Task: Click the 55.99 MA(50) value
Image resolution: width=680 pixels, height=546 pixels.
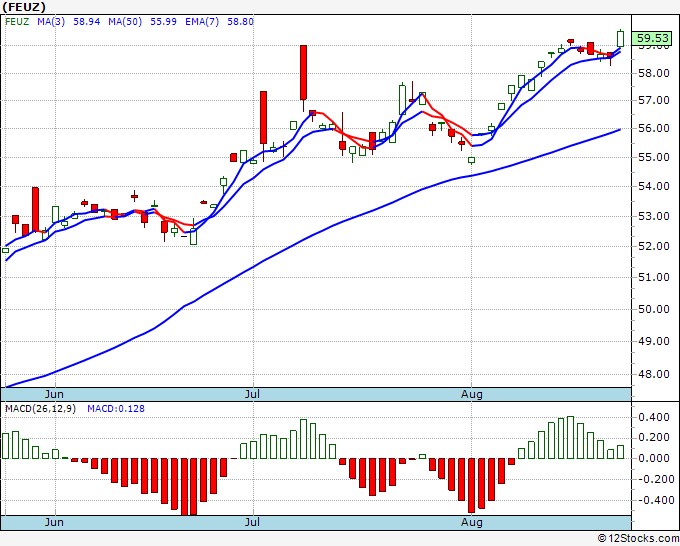Action: coord(163,22)
